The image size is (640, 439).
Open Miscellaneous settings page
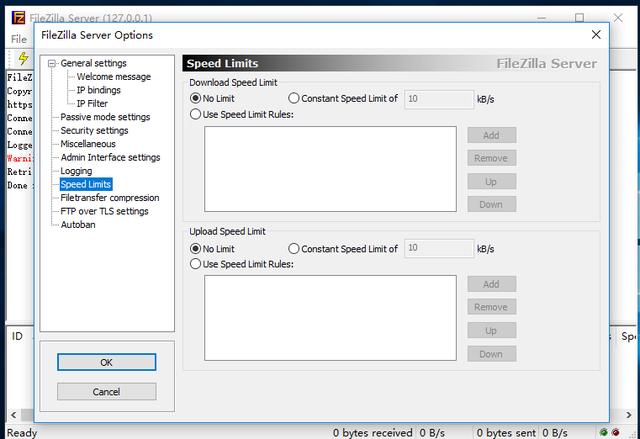point(88,144)
